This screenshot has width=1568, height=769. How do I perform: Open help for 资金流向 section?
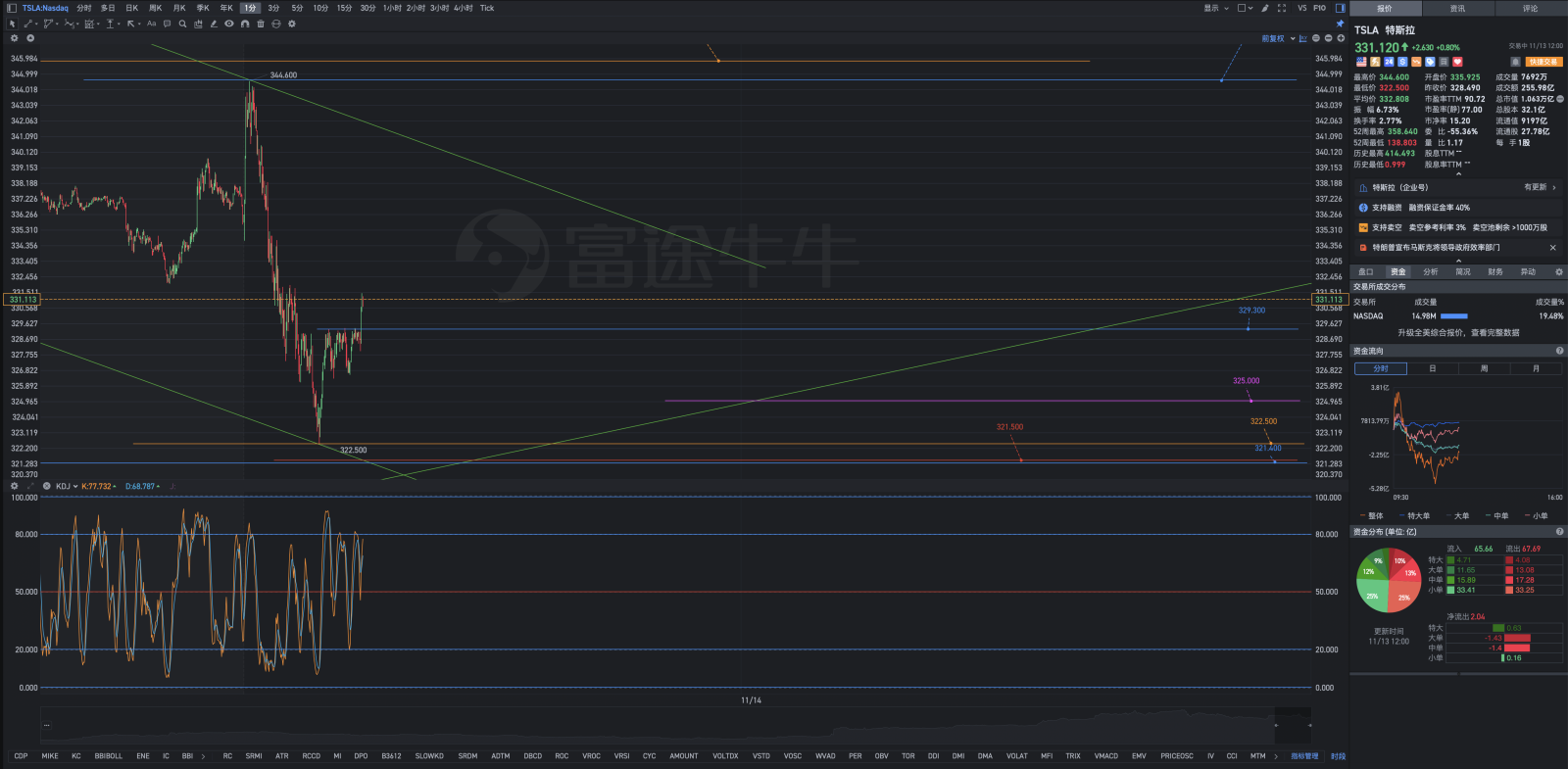(x=1559, y=351)
